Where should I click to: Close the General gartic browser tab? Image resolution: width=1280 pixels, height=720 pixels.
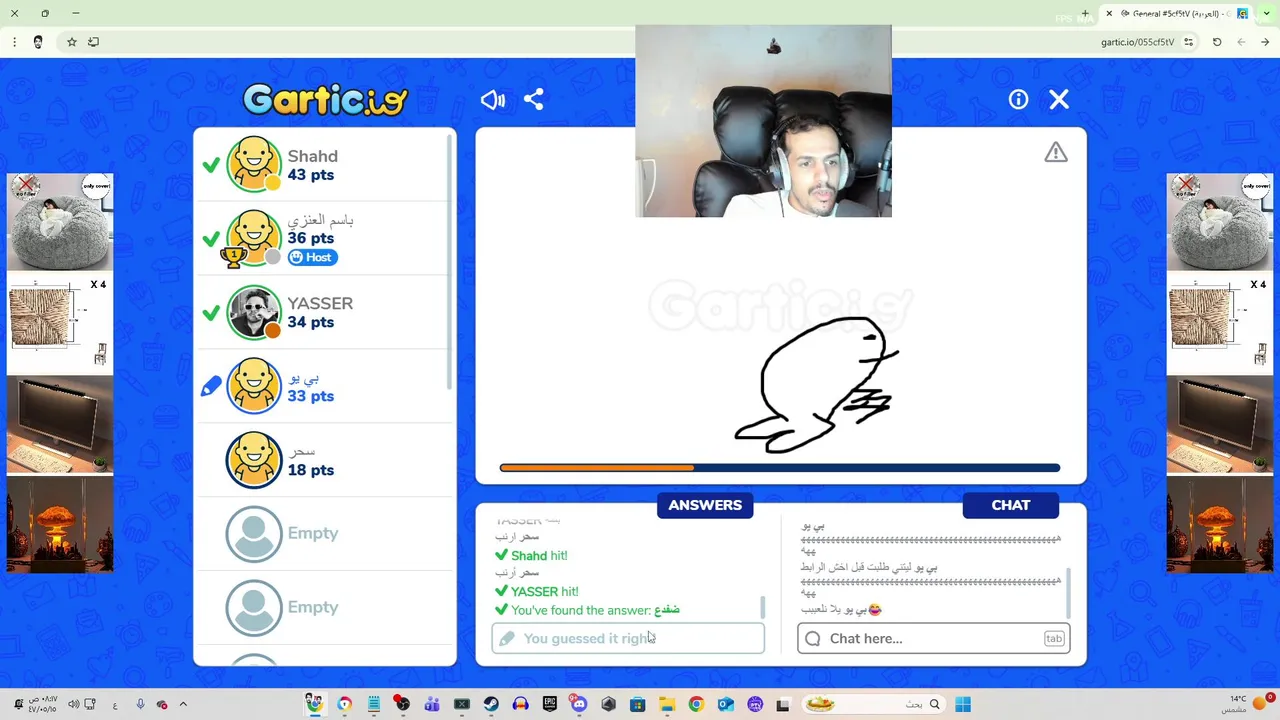[1109, 13]
